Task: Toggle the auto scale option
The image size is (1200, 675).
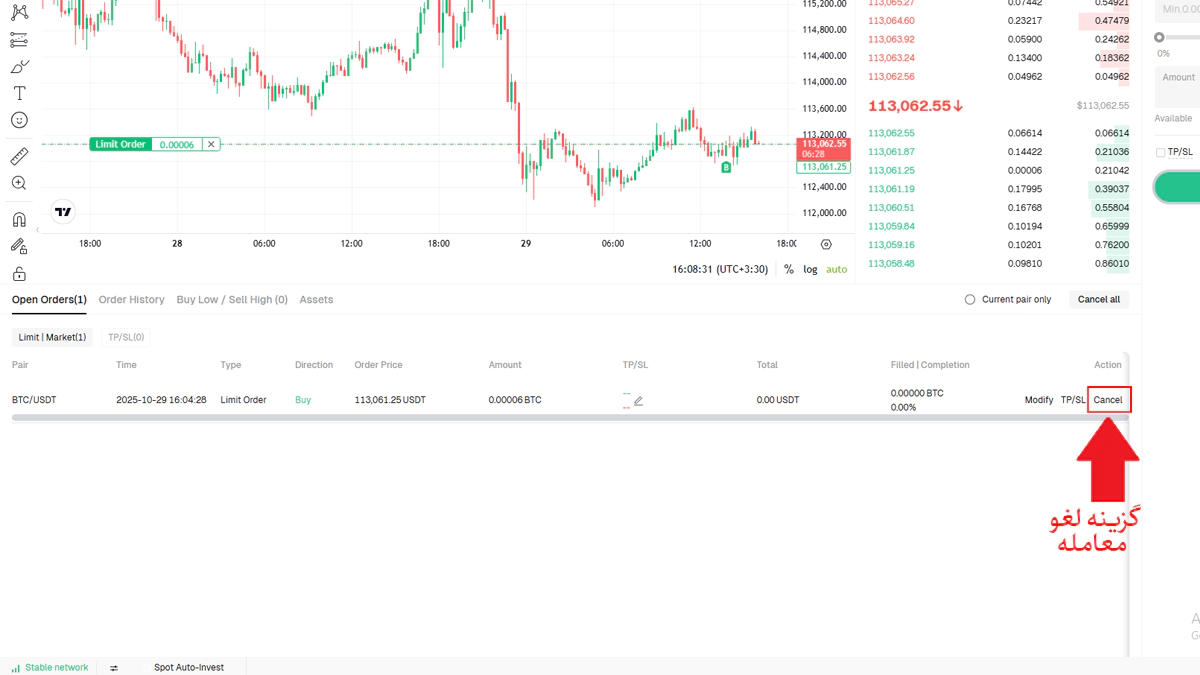Action: coord(836,269)
